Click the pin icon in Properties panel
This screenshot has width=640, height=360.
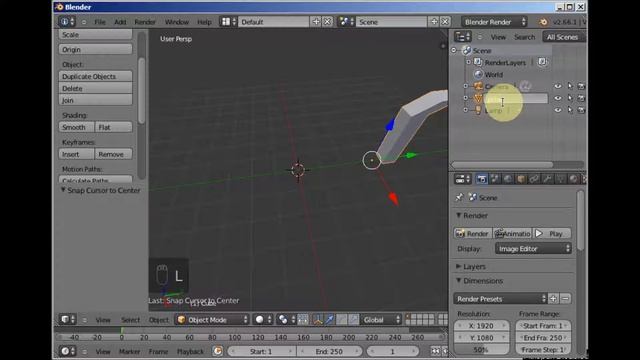[x=460, y=198]
